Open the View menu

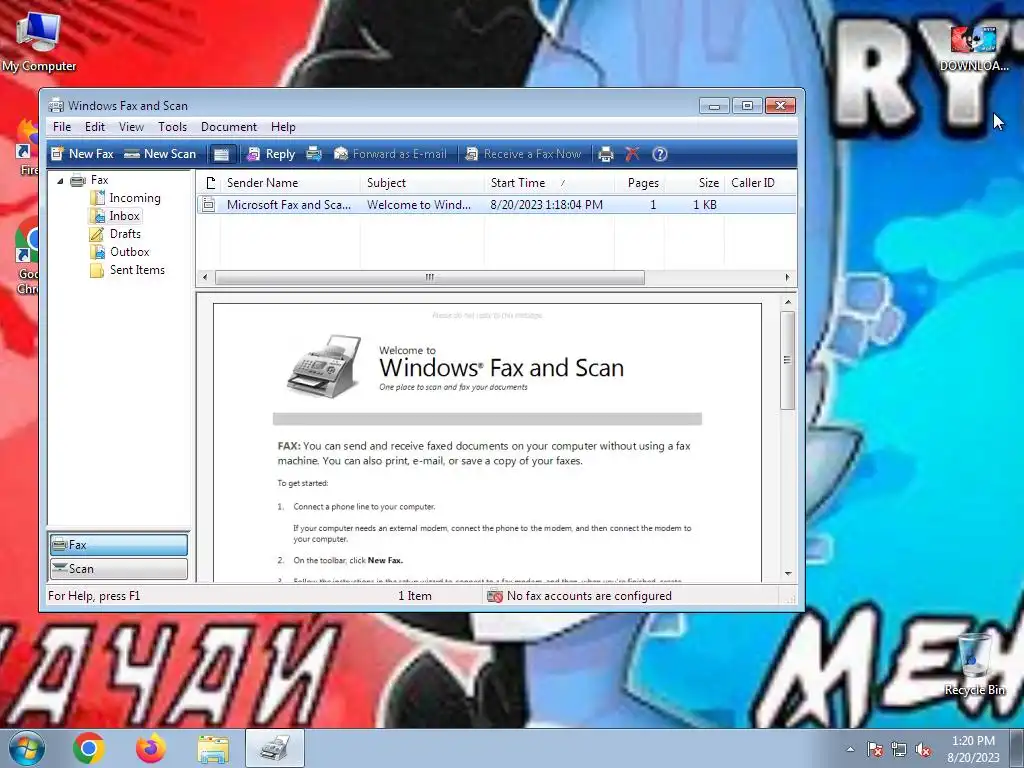(x=131, y=127)
